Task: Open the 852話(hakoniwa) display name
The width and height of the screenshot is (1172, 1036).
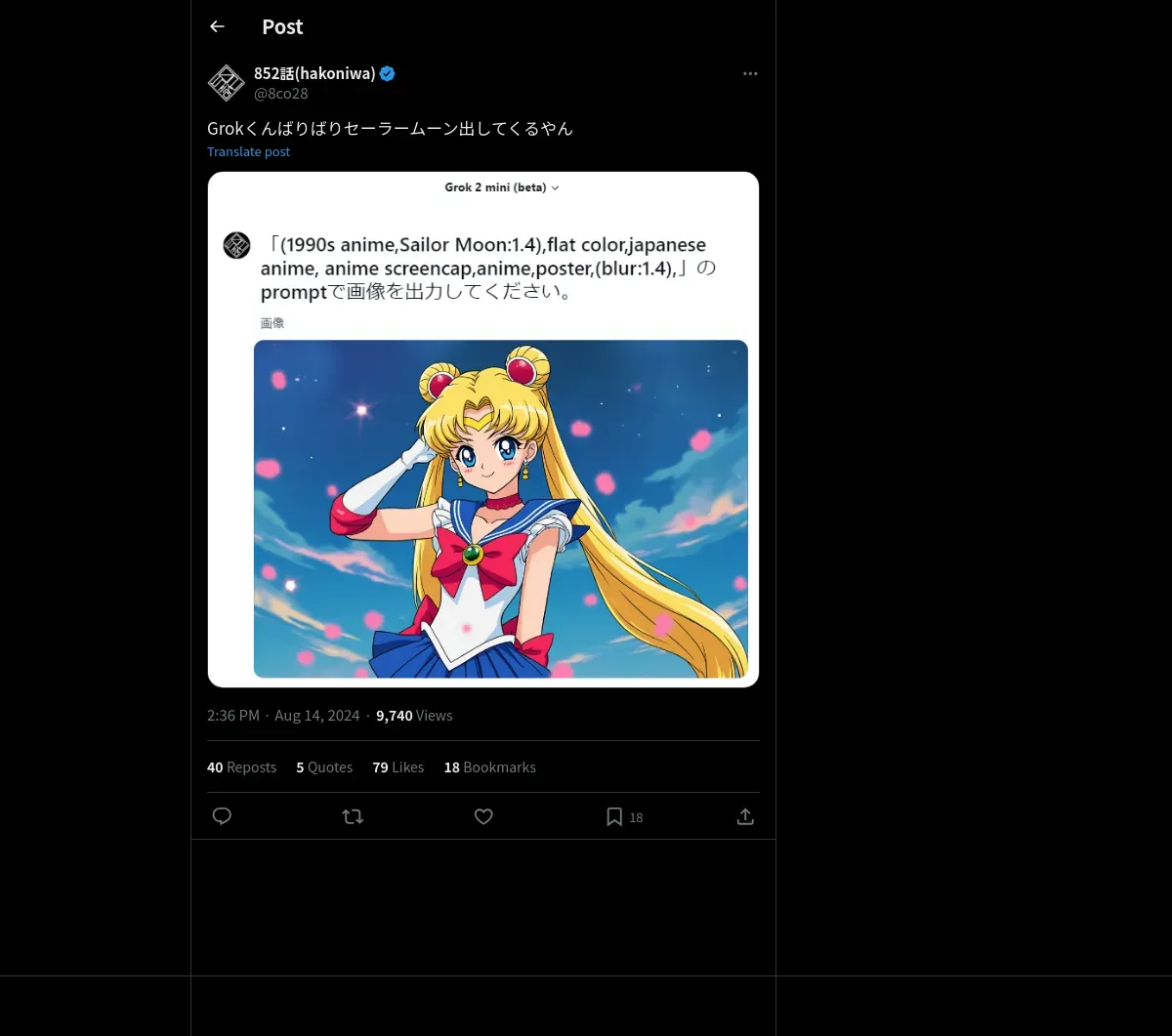Action: point(314,74)
